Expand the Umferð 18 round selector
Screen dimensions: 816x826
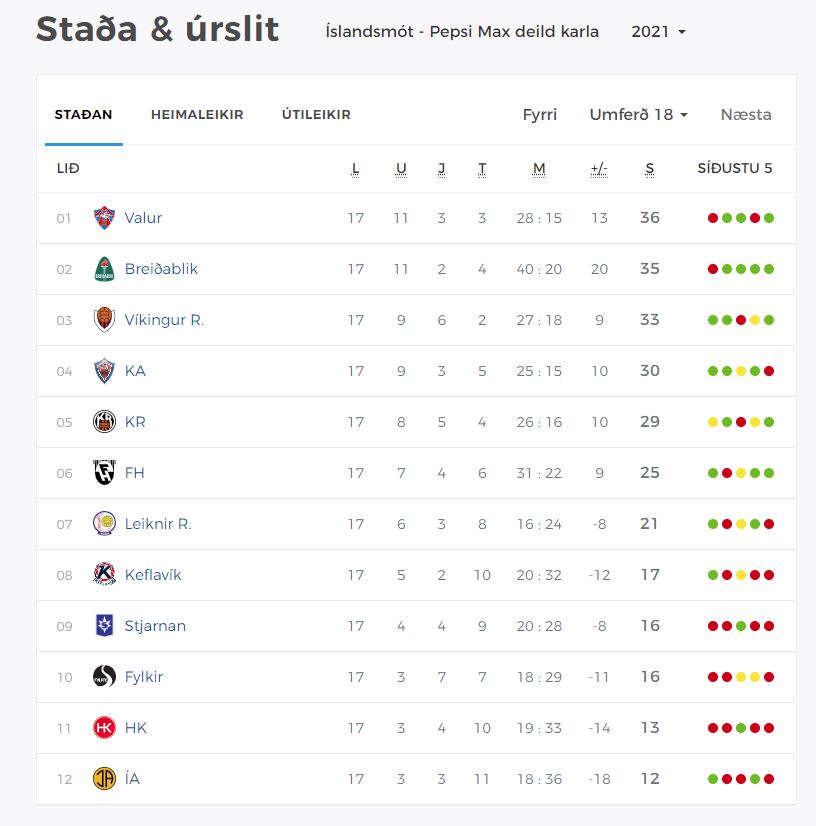[x=638, y=115]
